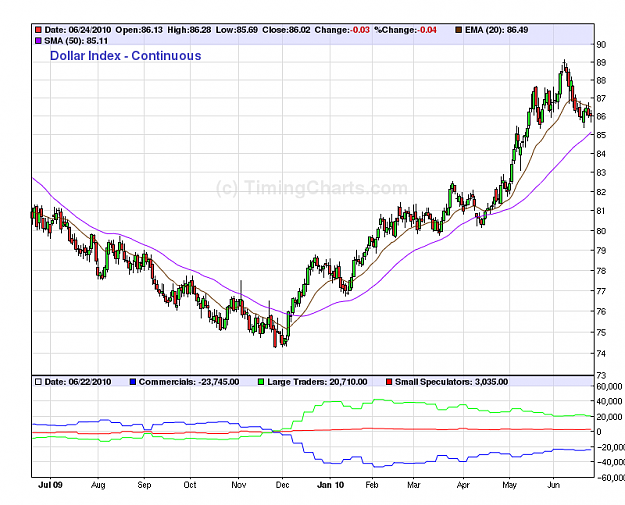Click the 'Oct' axis label
This screenshot has width=625, height=505.
190,485
